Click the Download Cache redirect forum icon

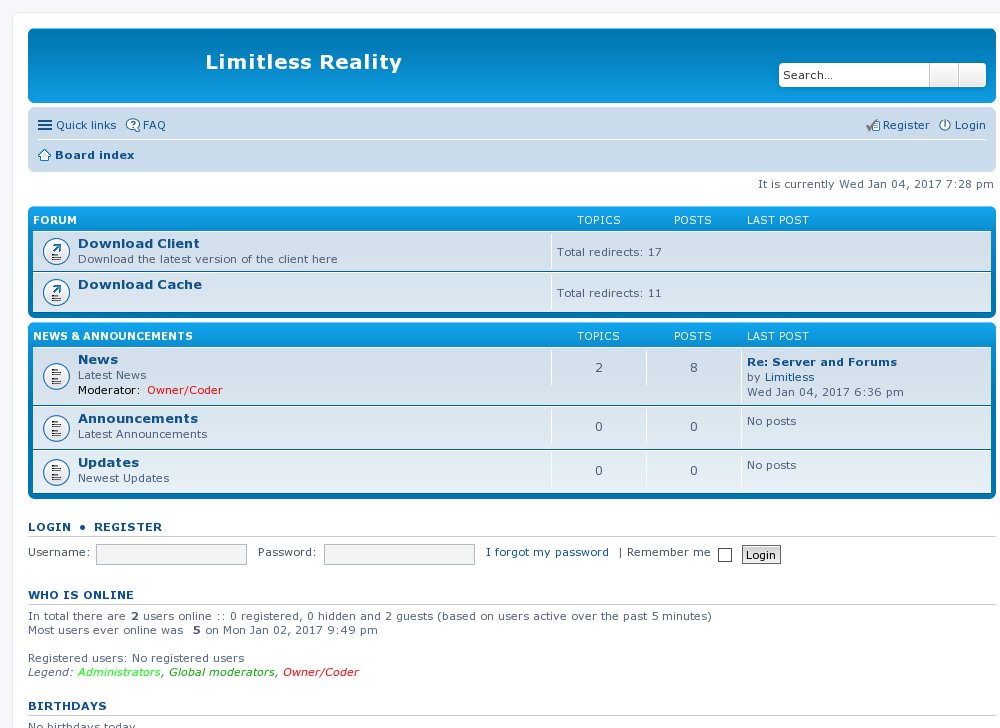tap(56, 292)
